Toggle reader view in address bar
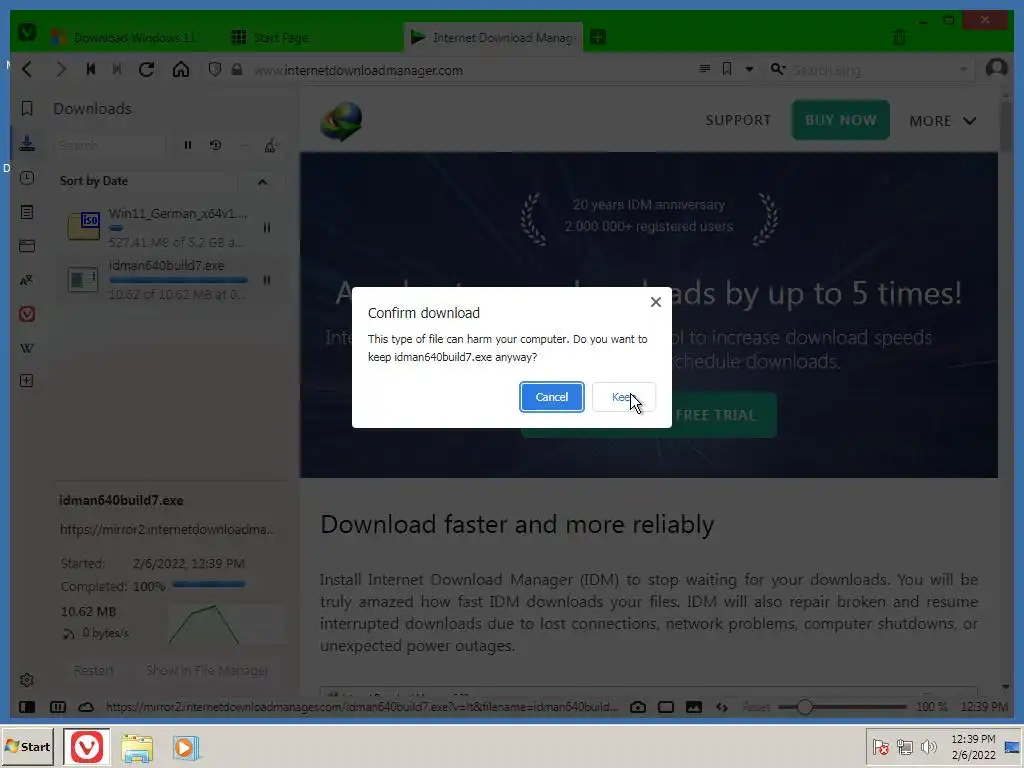This screenshot has width=1024, height=768. point(705,69)
